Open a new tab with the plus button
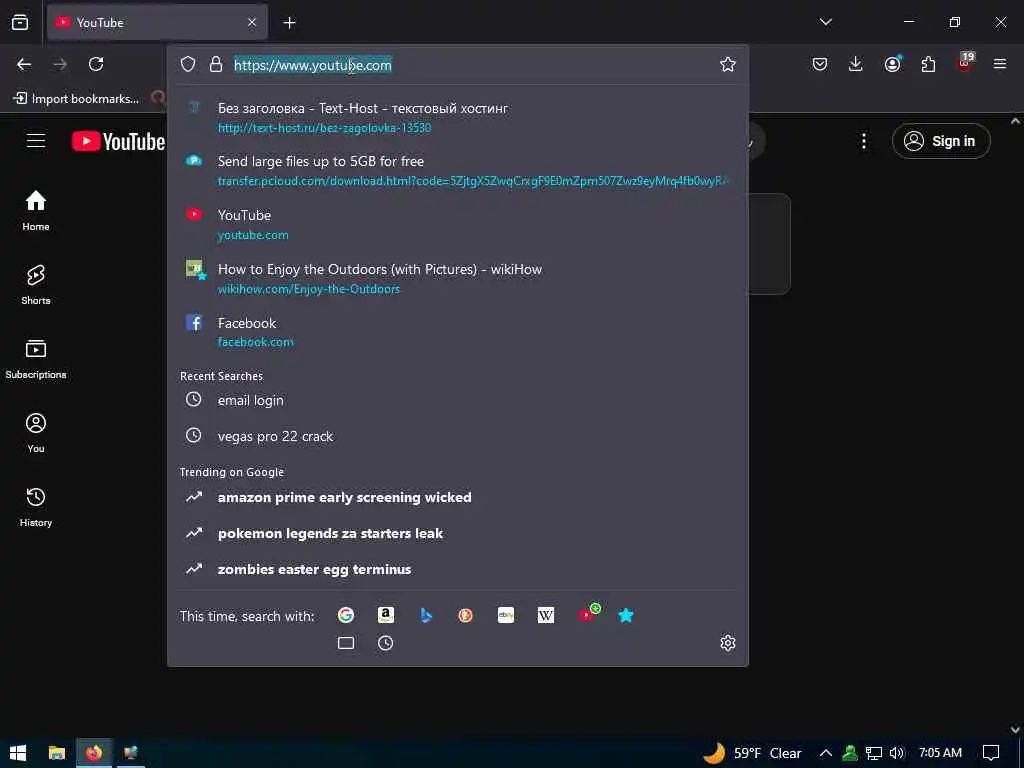Image resolution: width=1024 pixels, height=768 pixels. (x=289, y=23)
